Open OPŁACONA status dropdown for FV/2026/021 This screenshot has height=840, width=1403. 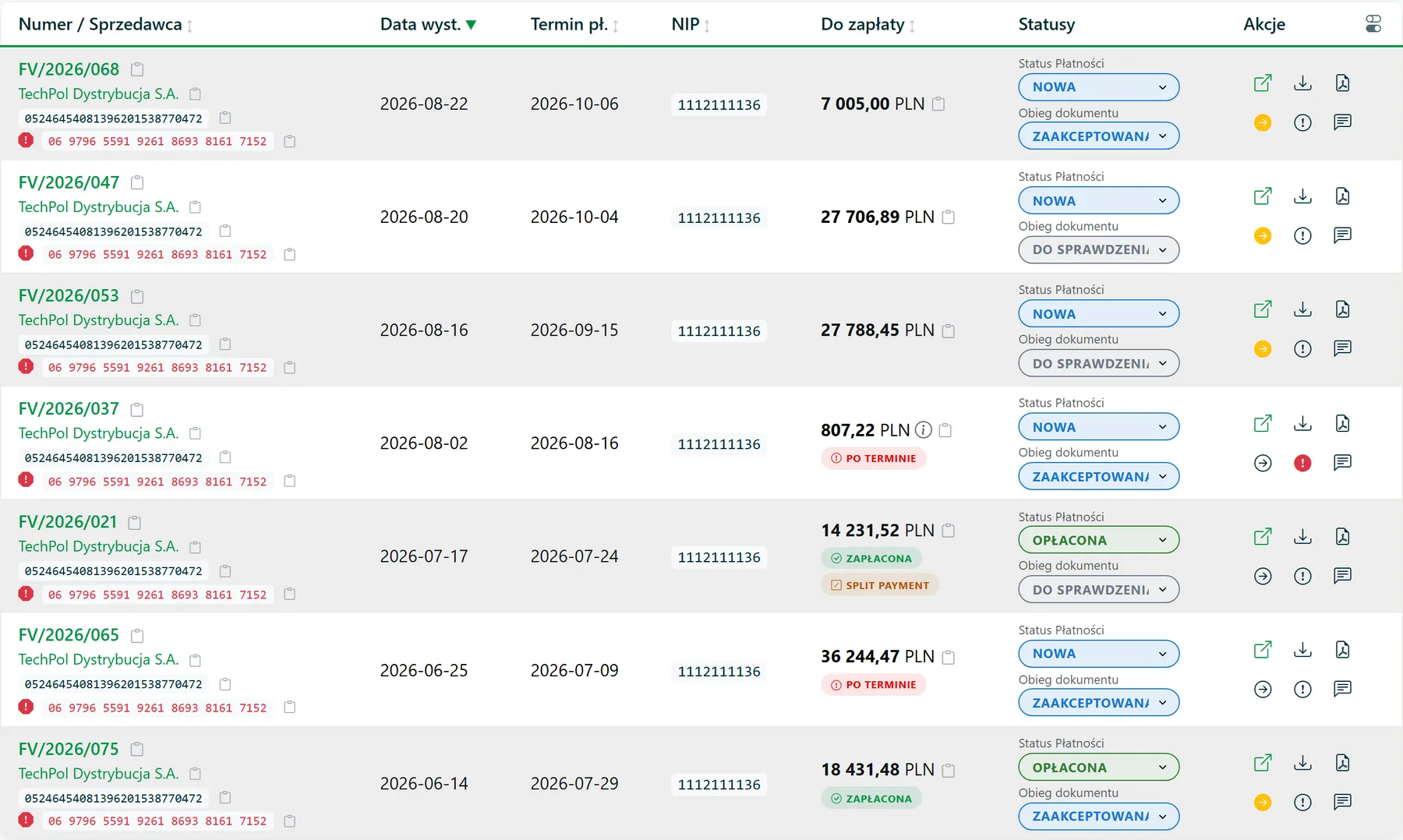tap(1098, 540)
